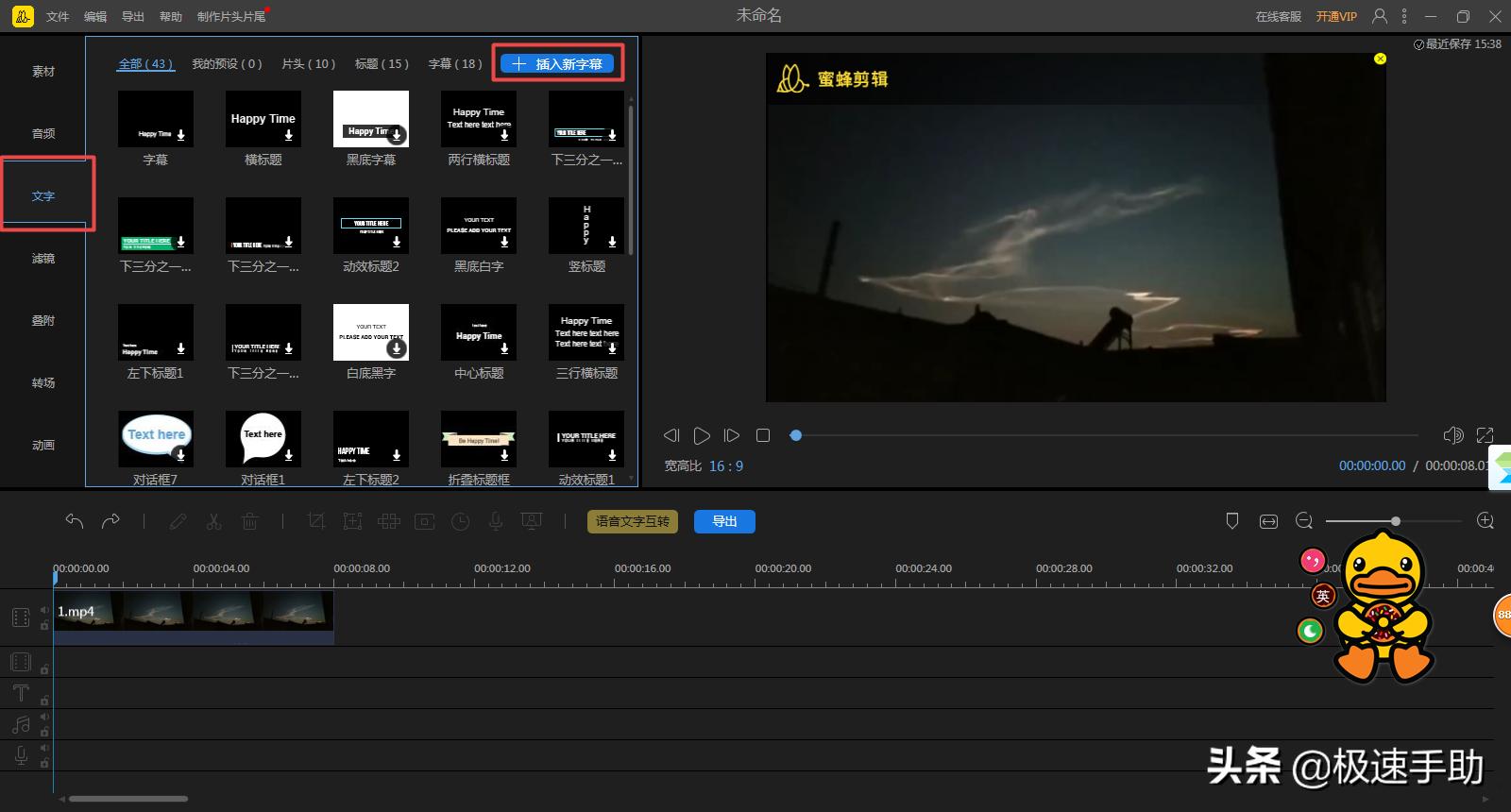Image resolution: width=1511 pixels, height=812 pixels.
Task: Click the trash delete icon
Action: (x=249, y=521)
